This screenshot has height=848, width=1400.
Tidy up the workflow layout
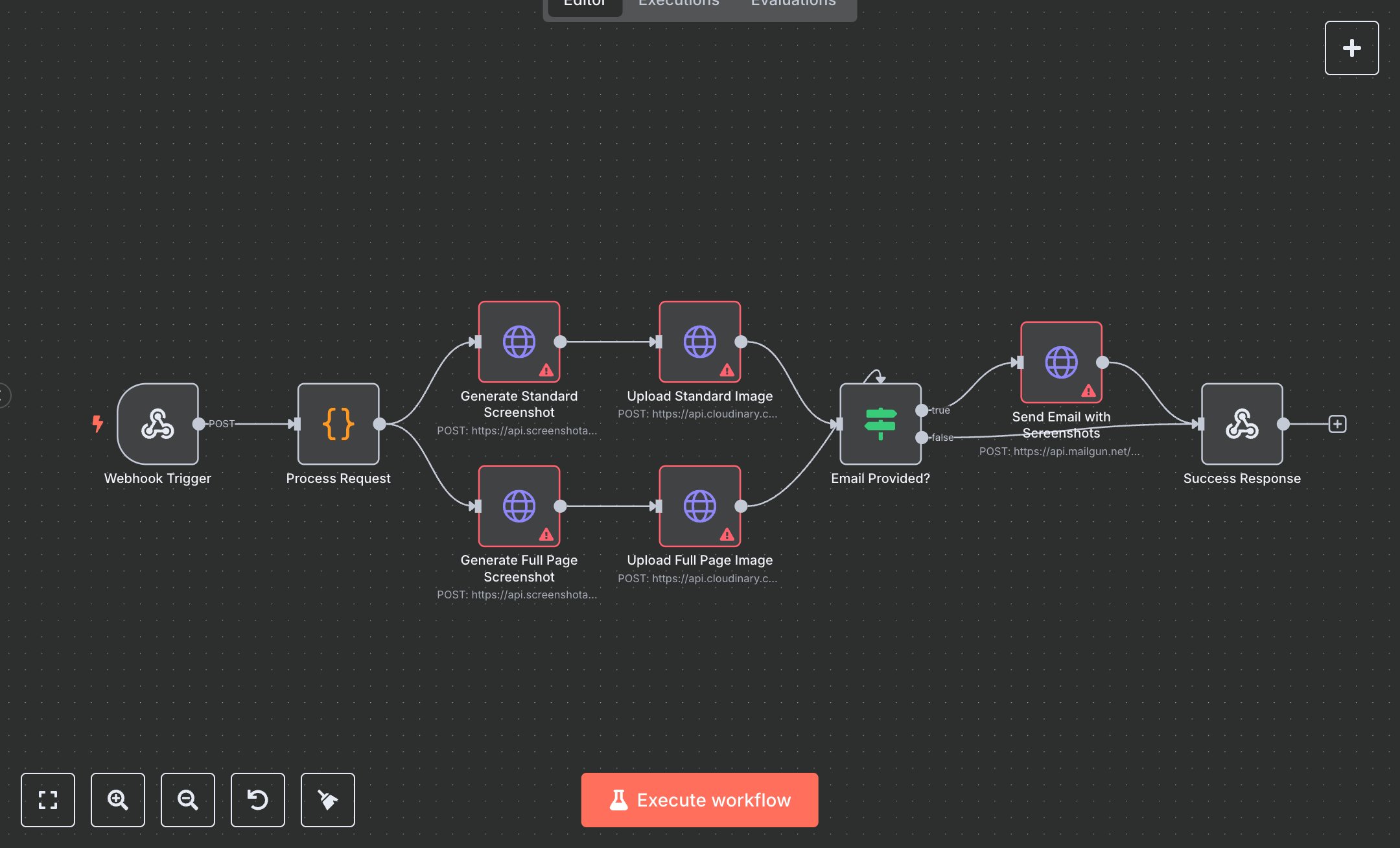(x=327, y=800)
